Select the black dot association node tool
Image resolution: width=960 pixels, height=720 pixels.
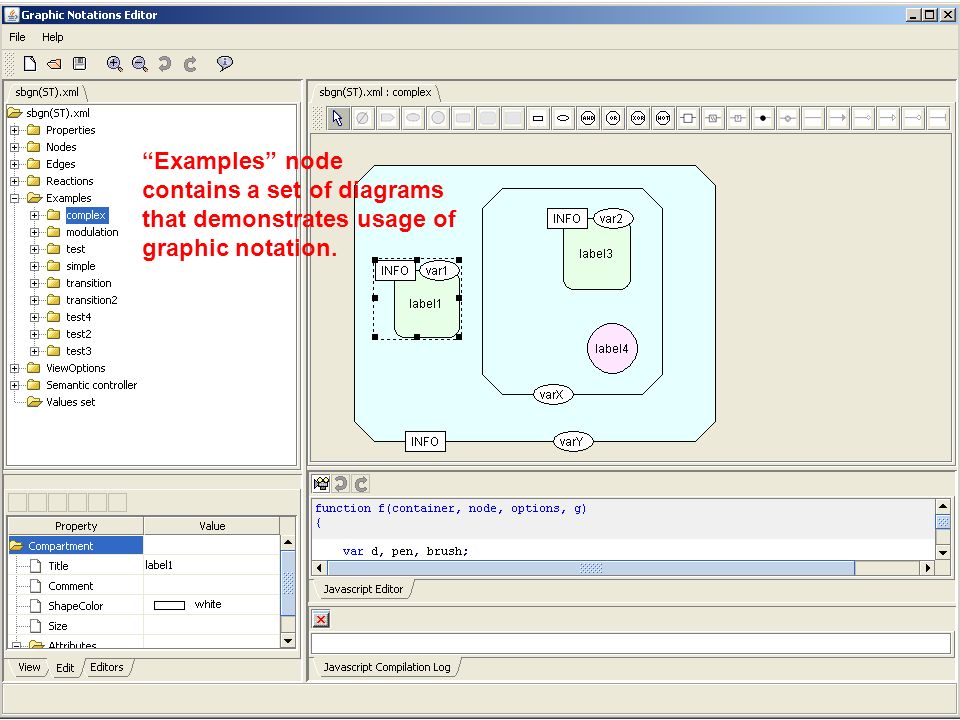(763, 118)
